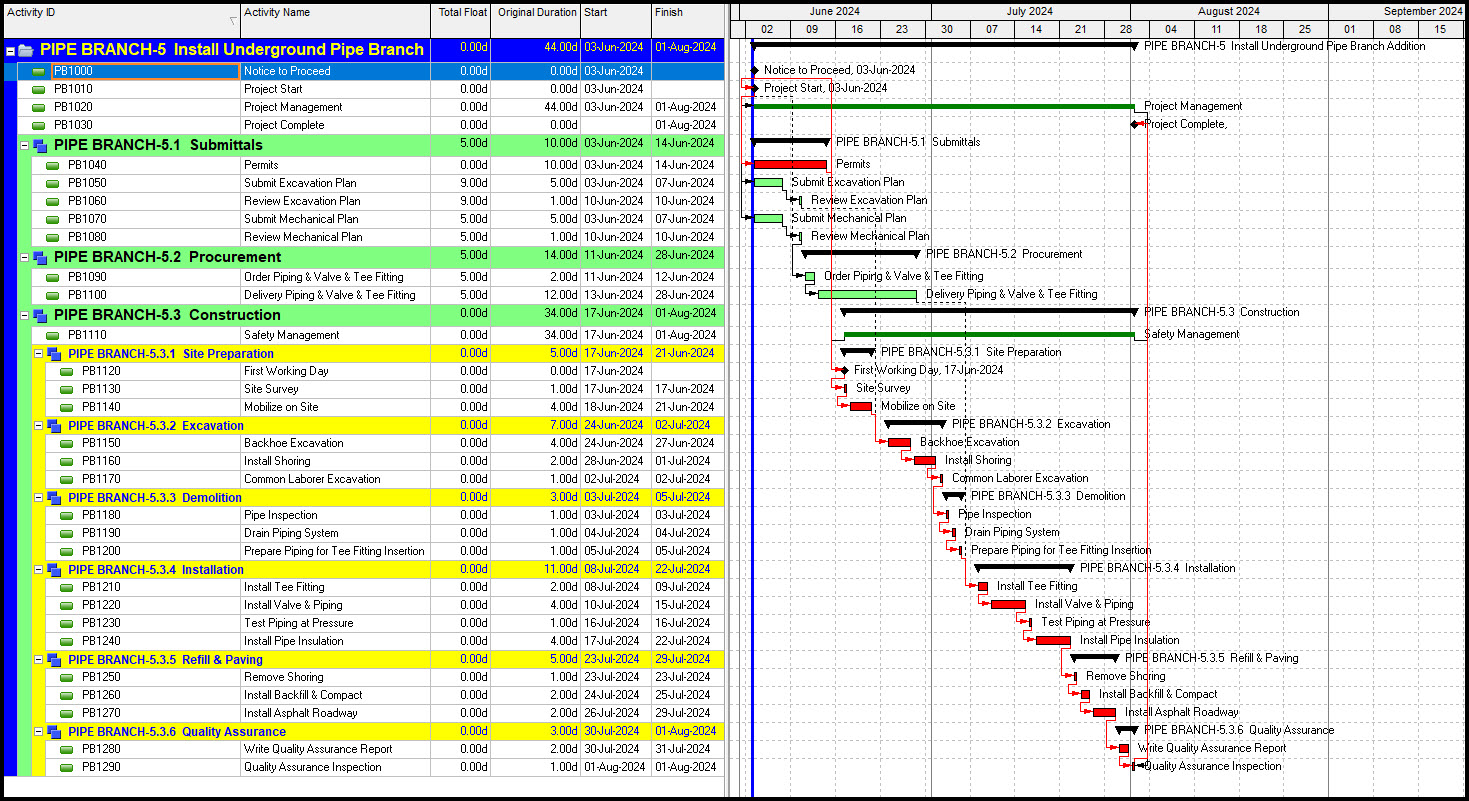Click the WBS icon beside Procurement band

click(40, 258)
